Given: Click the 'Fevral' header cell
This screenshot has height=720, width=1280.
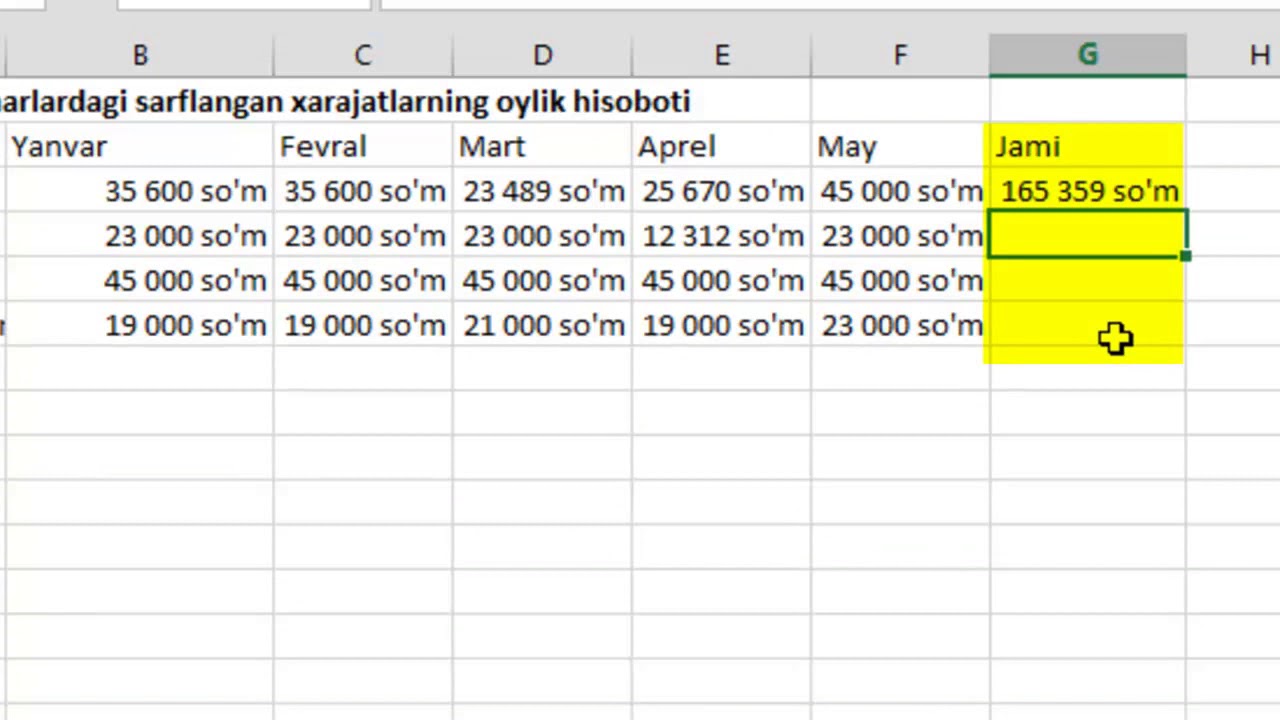Looking at the screenshot, I should [x=363, y=146].
